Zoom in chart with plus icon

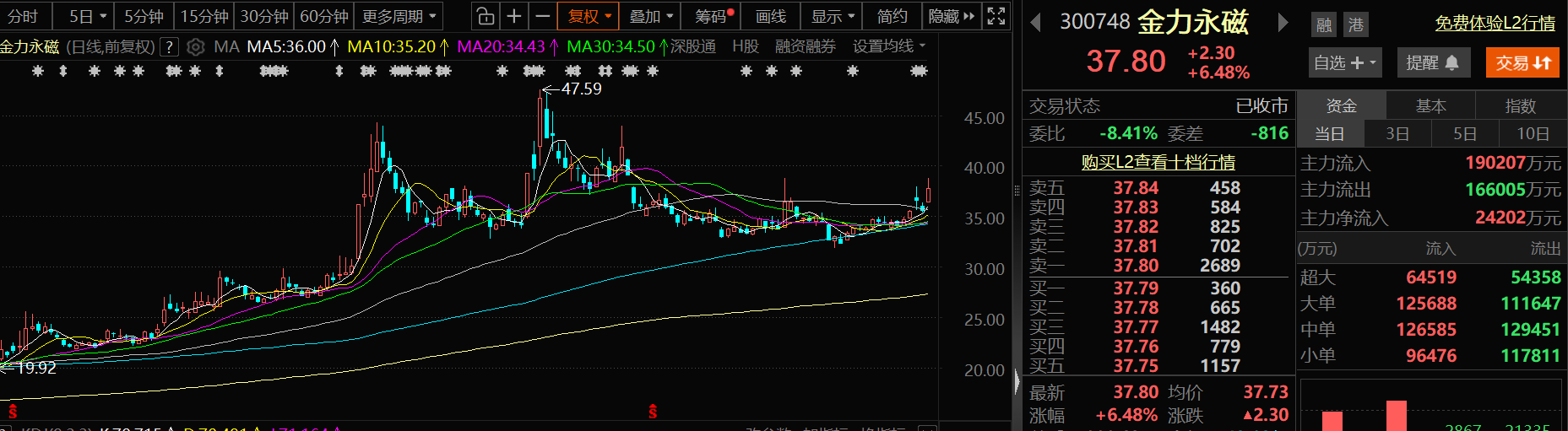click(x=513, y=16)
